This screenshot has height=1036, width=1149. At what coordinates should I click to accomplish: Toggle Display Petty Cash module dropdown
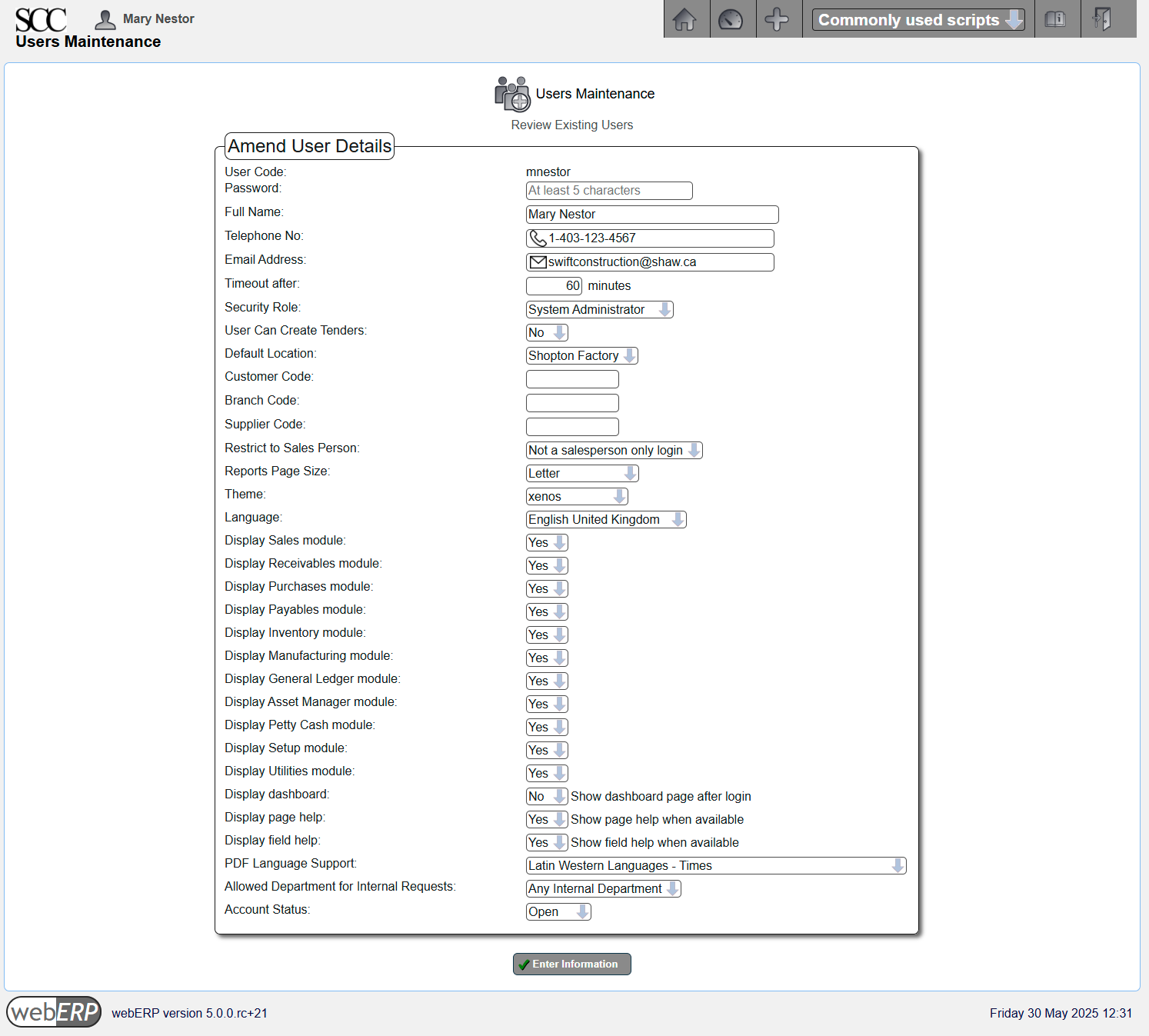(547, 727)
